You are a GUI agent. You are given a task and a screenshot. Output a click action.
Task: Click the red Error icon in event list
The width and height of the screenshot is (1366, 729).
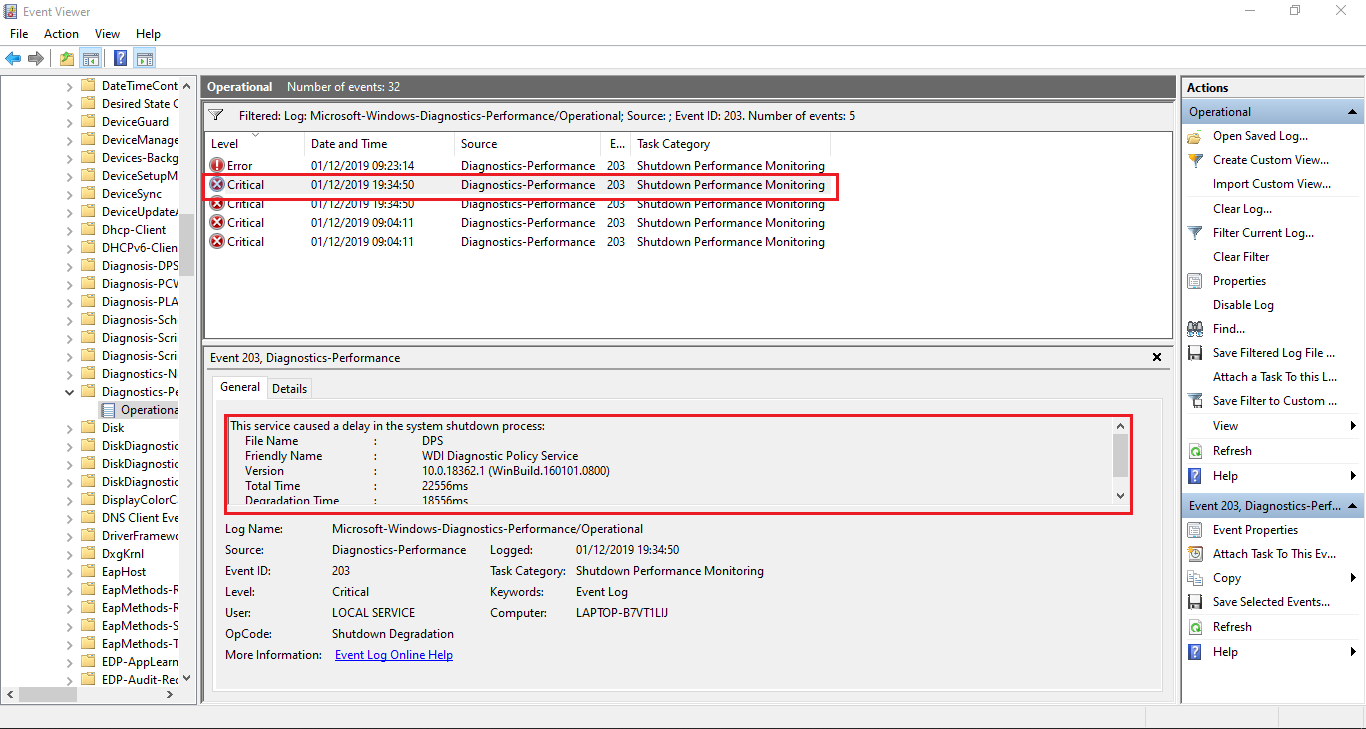(217, 166)
